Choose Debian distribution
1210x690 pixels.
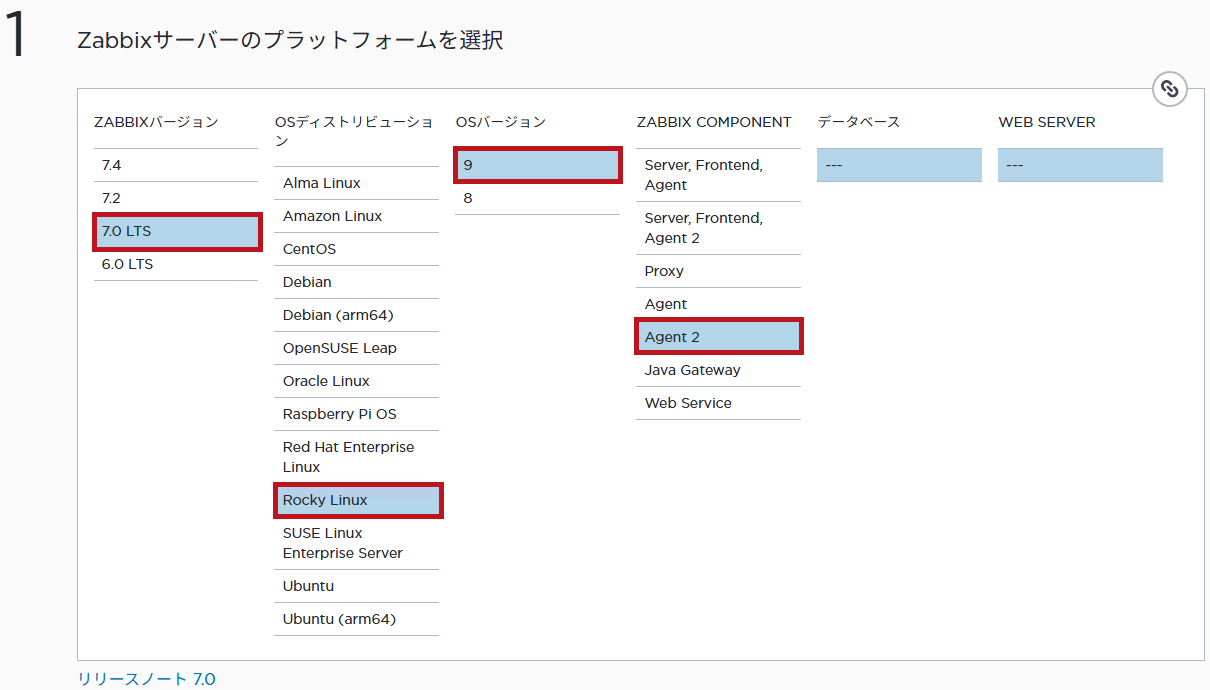357,282
